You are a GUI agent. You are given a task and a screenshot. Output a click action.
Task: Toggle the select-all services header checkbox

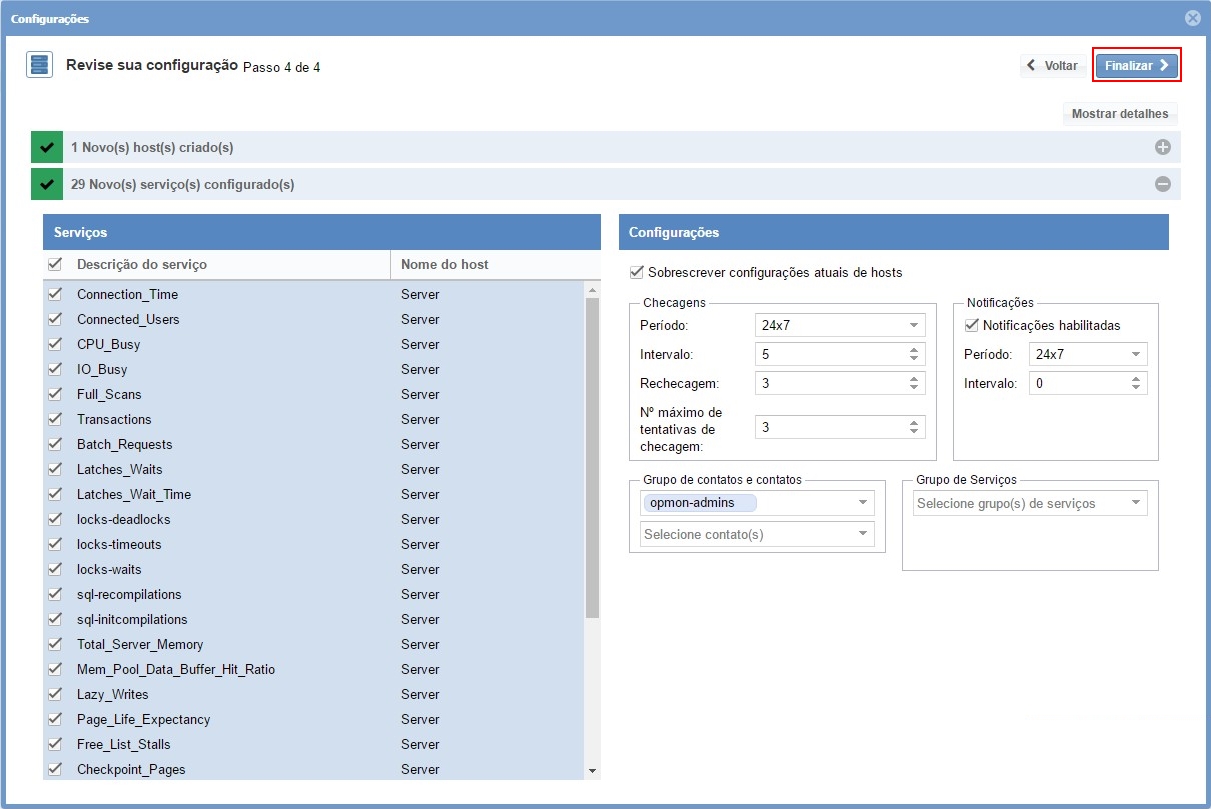(x=55, y=264)
